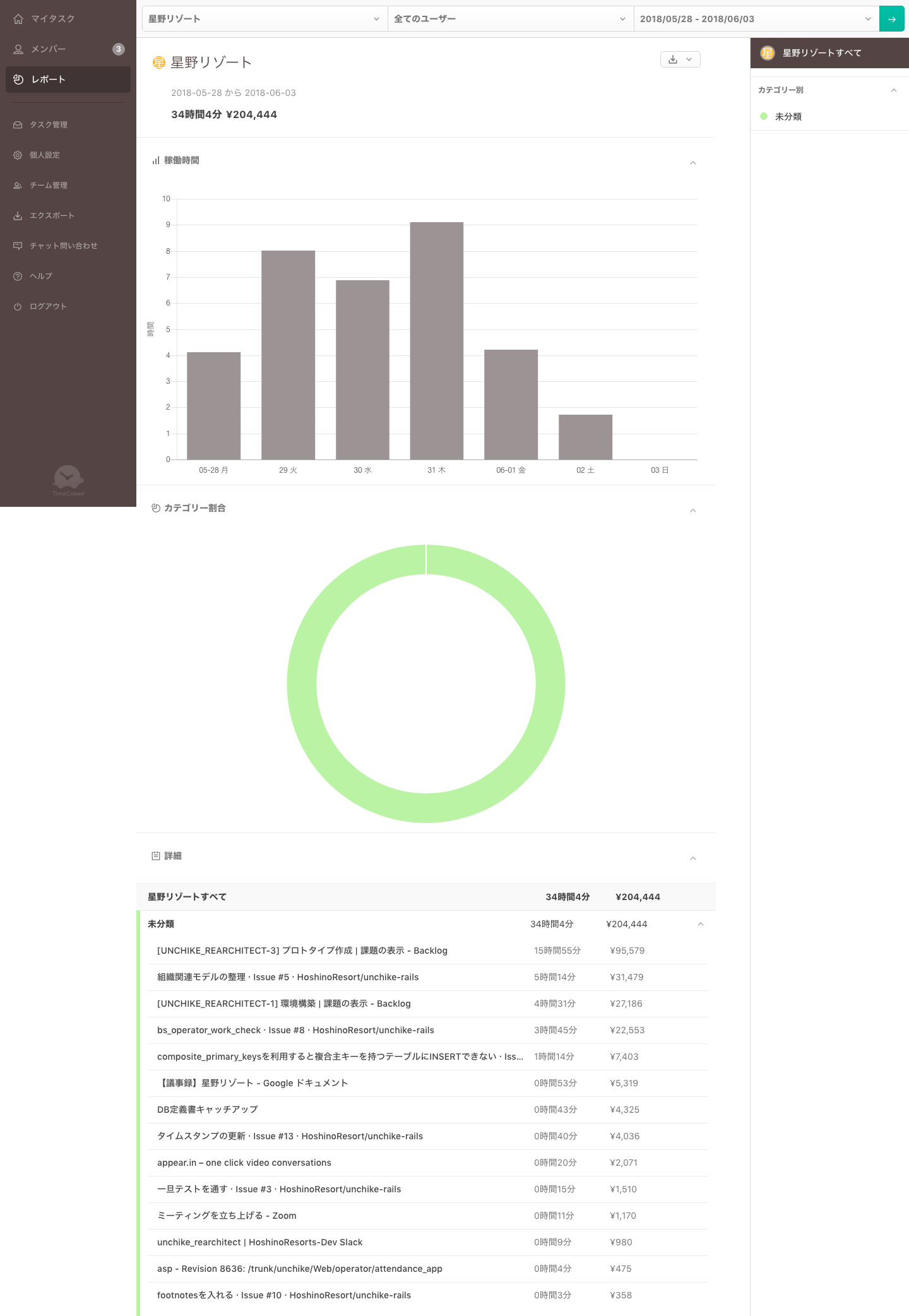909x1316 pixels.
Task: Click the unchike_rearchitect Slack row
Action: point(428,1242)
